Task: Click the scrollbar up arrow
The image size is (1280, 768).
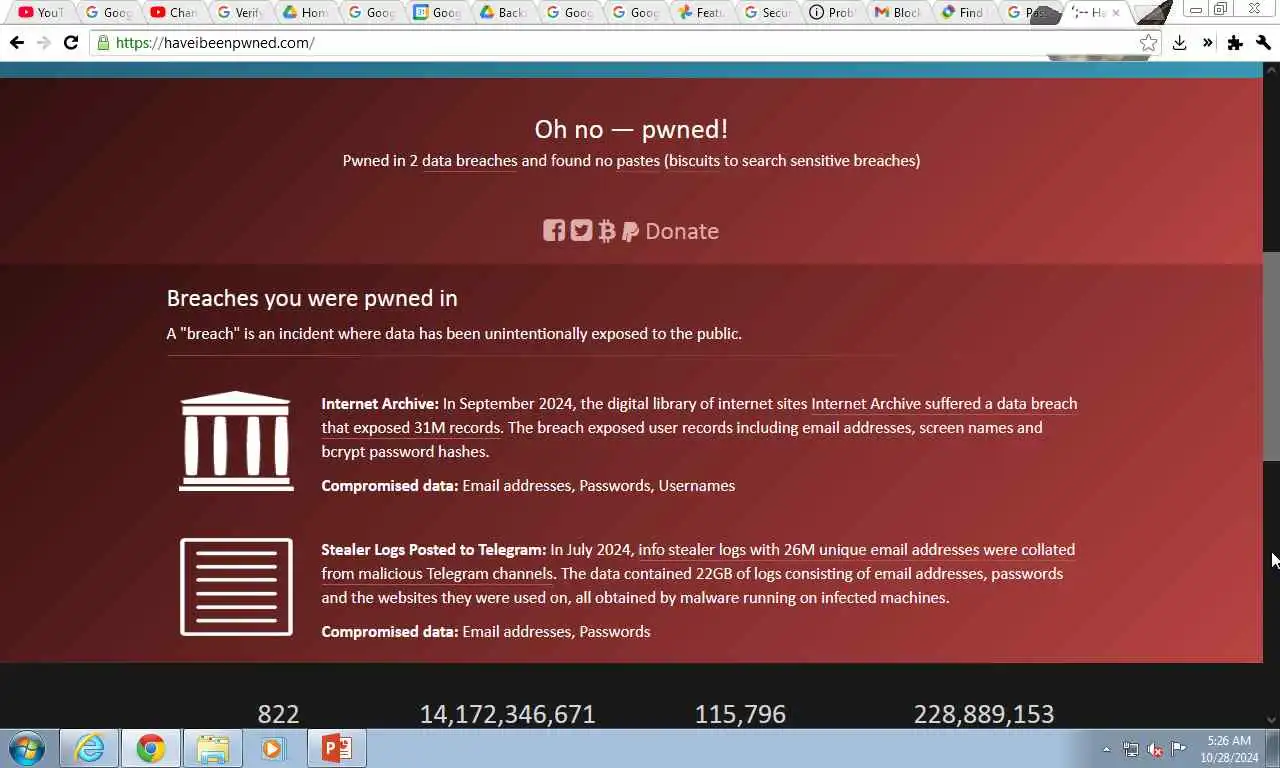Action: 1272,70
